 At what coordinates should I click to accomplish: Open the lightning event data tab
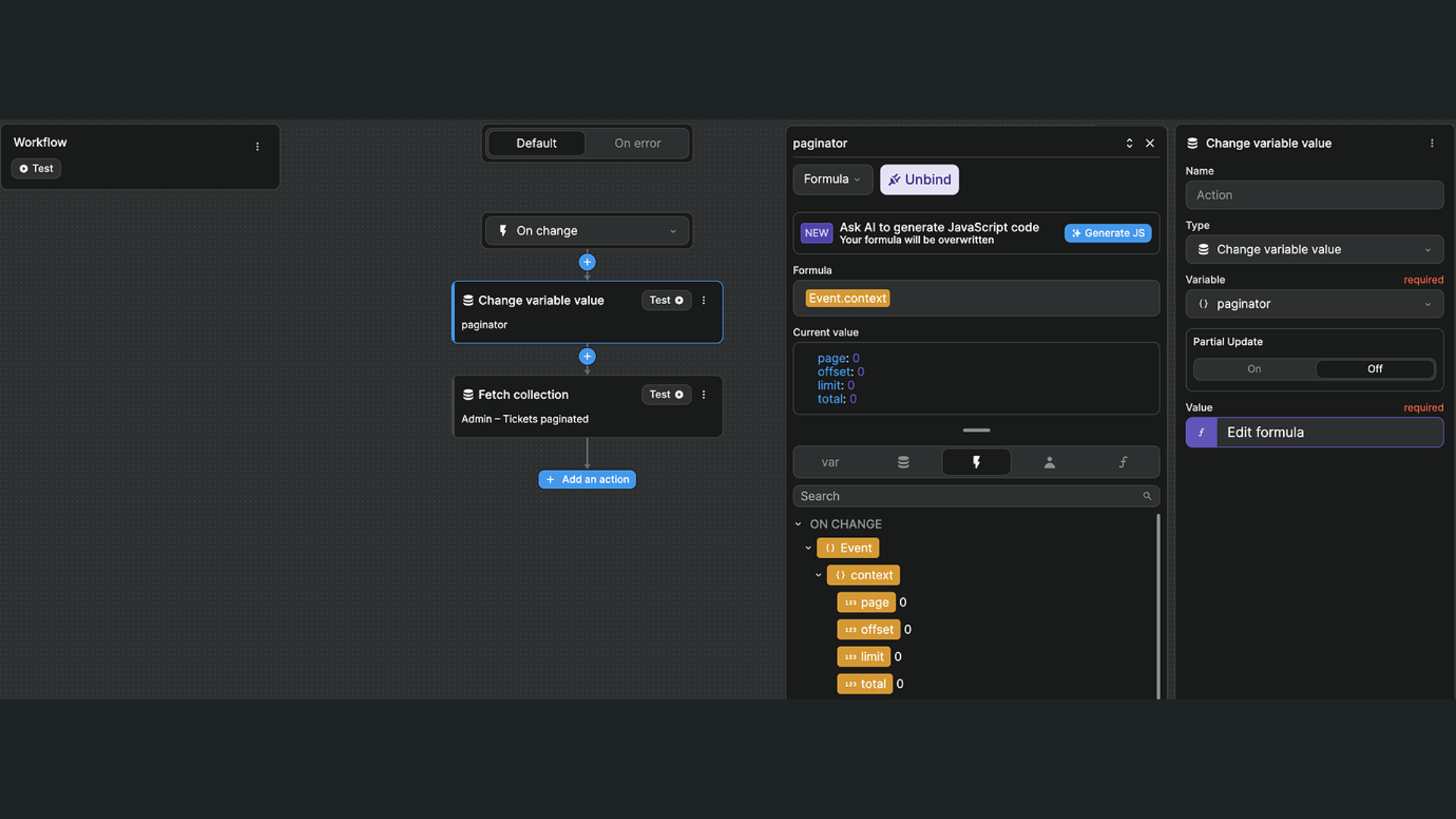pos(976,462)
